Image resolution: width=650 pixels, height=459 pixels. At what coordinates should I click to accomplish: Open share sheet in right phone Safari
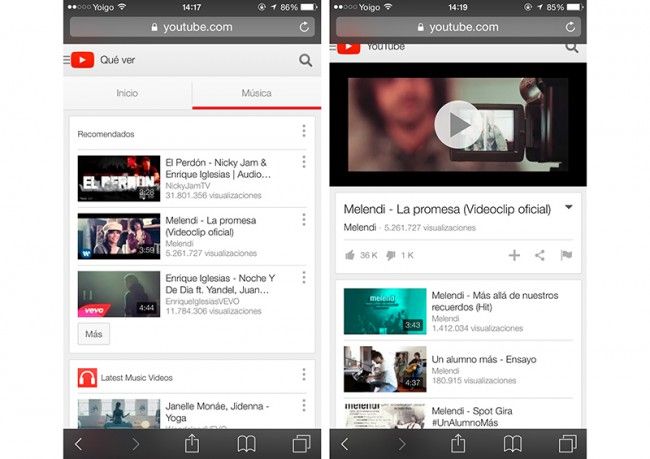click(458, 443)
